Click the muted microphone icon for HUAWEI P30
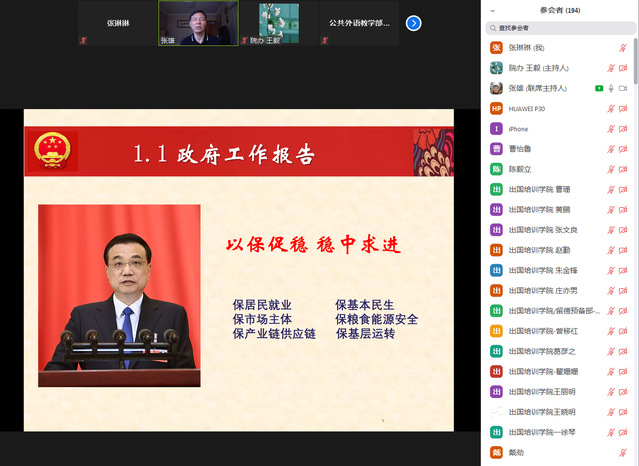Image resolution: width=639 pixels, height=466 pixels. [609, 108]
